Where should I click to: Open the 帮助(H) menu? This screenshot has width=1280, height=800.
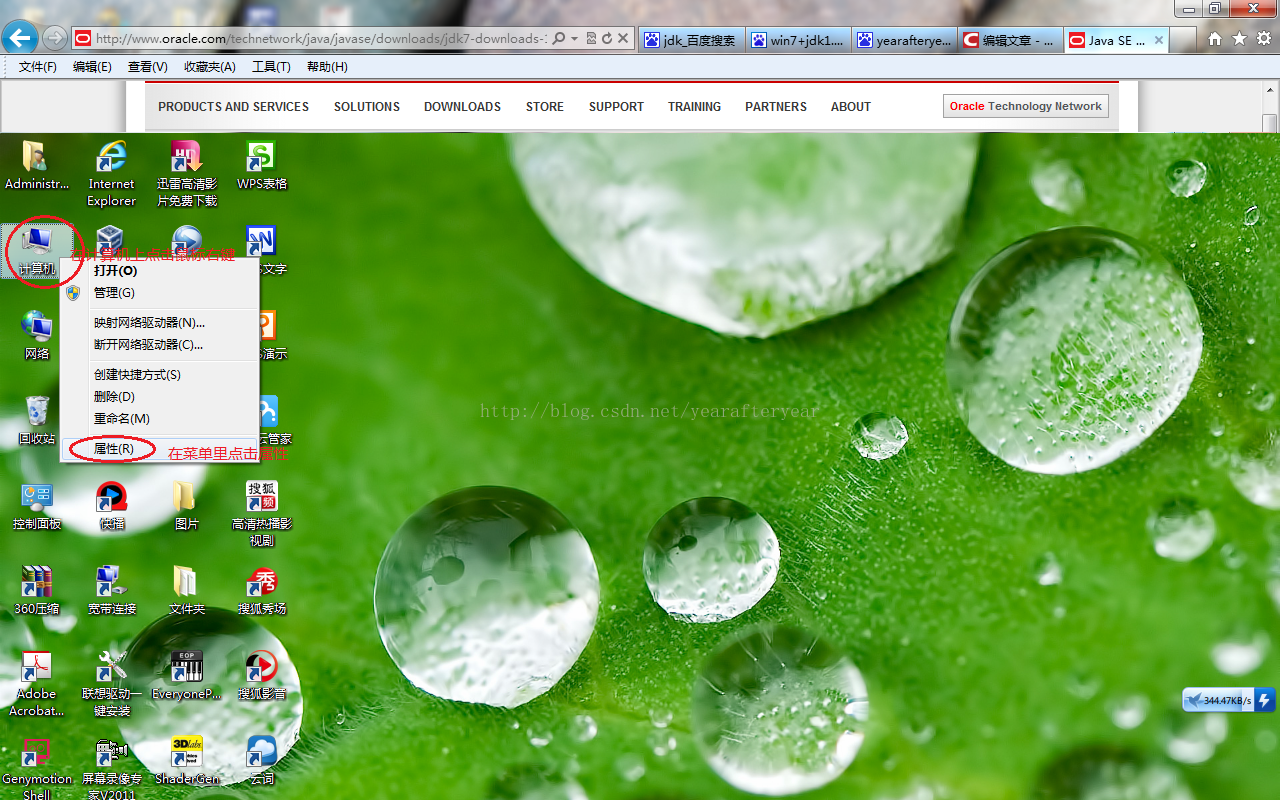click(x=327, y=67)
